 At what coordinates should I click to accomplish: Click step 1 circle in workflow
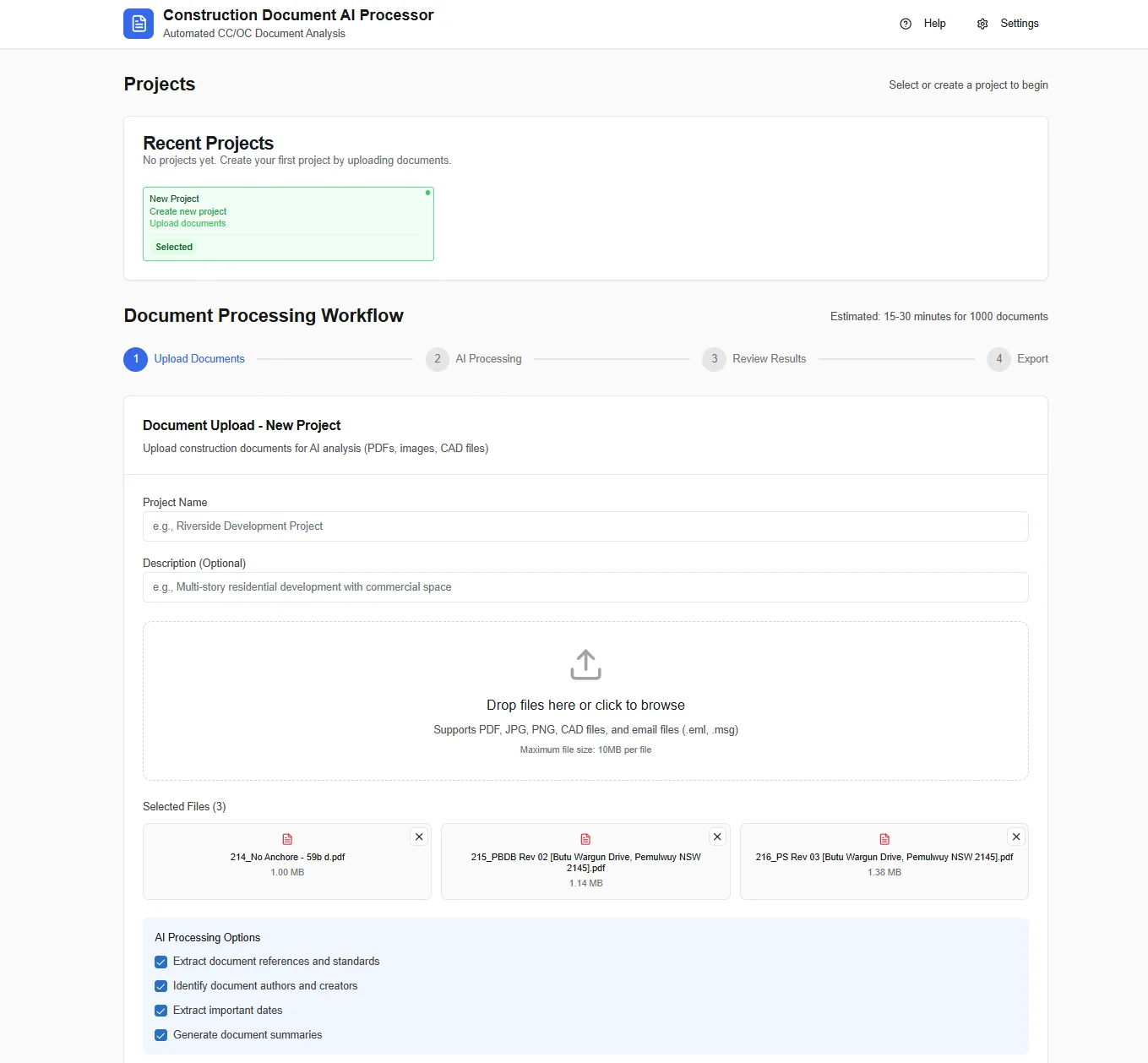coord(136,359)
